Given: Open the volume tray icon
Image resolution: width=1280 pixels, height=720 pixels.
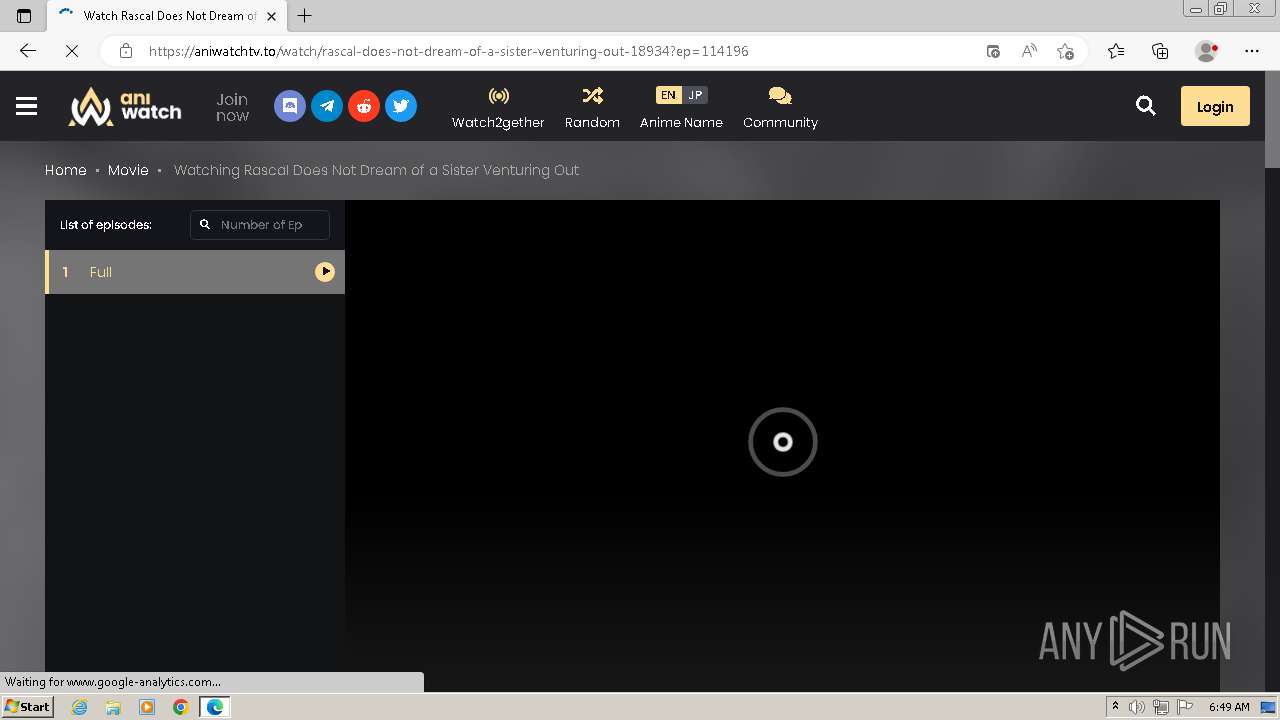Looking at the screenshot, I should point(1137,707).
